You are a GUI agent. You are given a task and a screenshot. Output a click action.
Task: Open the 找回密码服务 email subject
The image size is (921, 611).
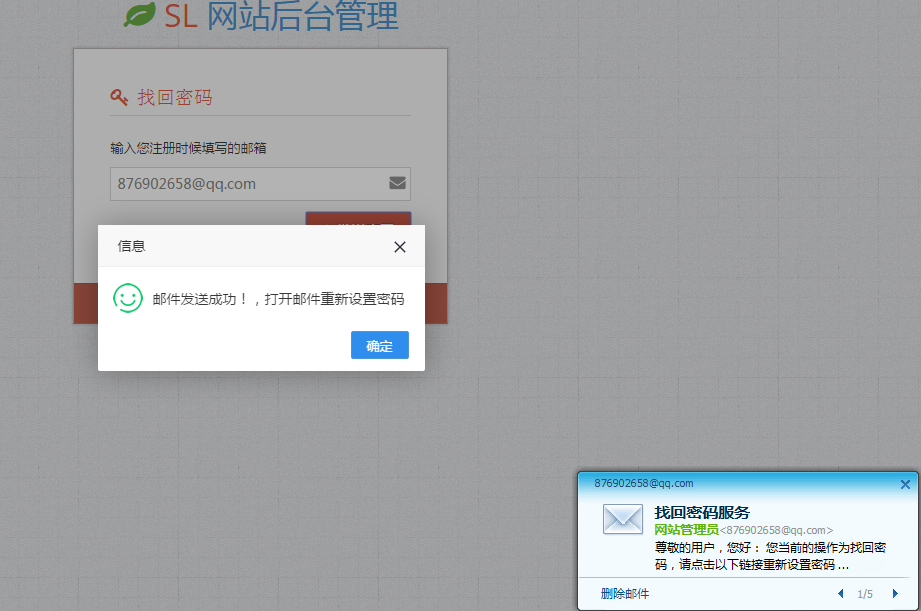pos(702,513)
